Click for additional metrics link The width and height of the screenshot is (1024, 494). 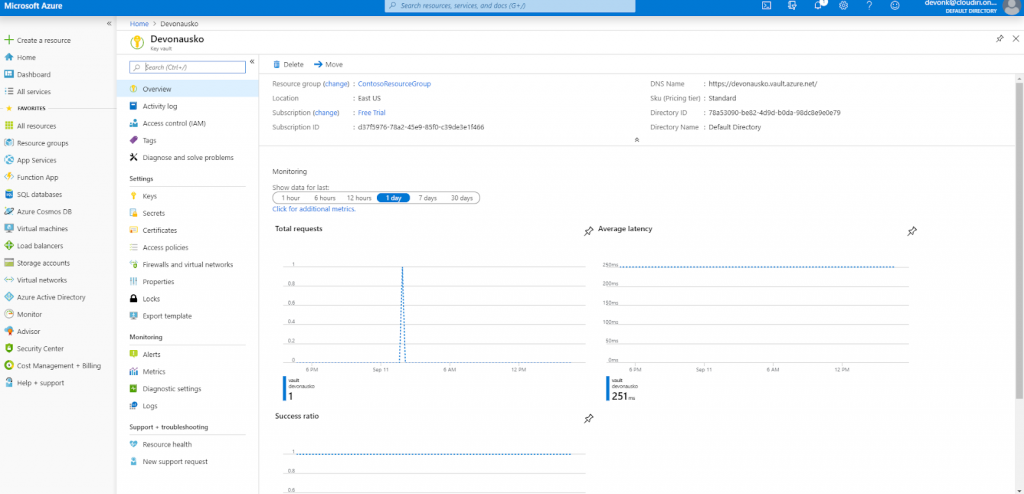coord(314,209)
